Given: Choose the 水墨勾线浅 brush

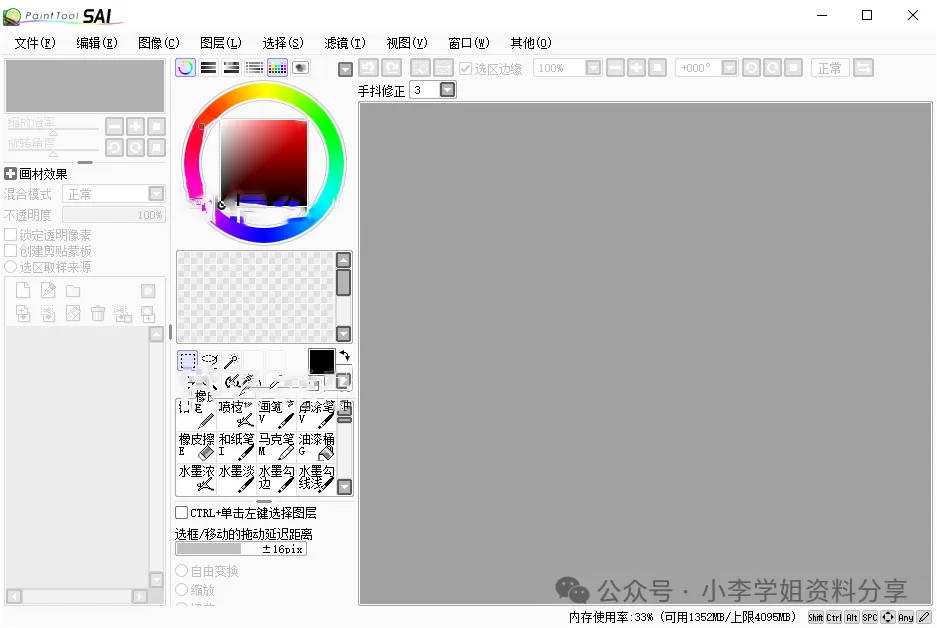Looking at the screenshot, I should [x=316, y=479].
